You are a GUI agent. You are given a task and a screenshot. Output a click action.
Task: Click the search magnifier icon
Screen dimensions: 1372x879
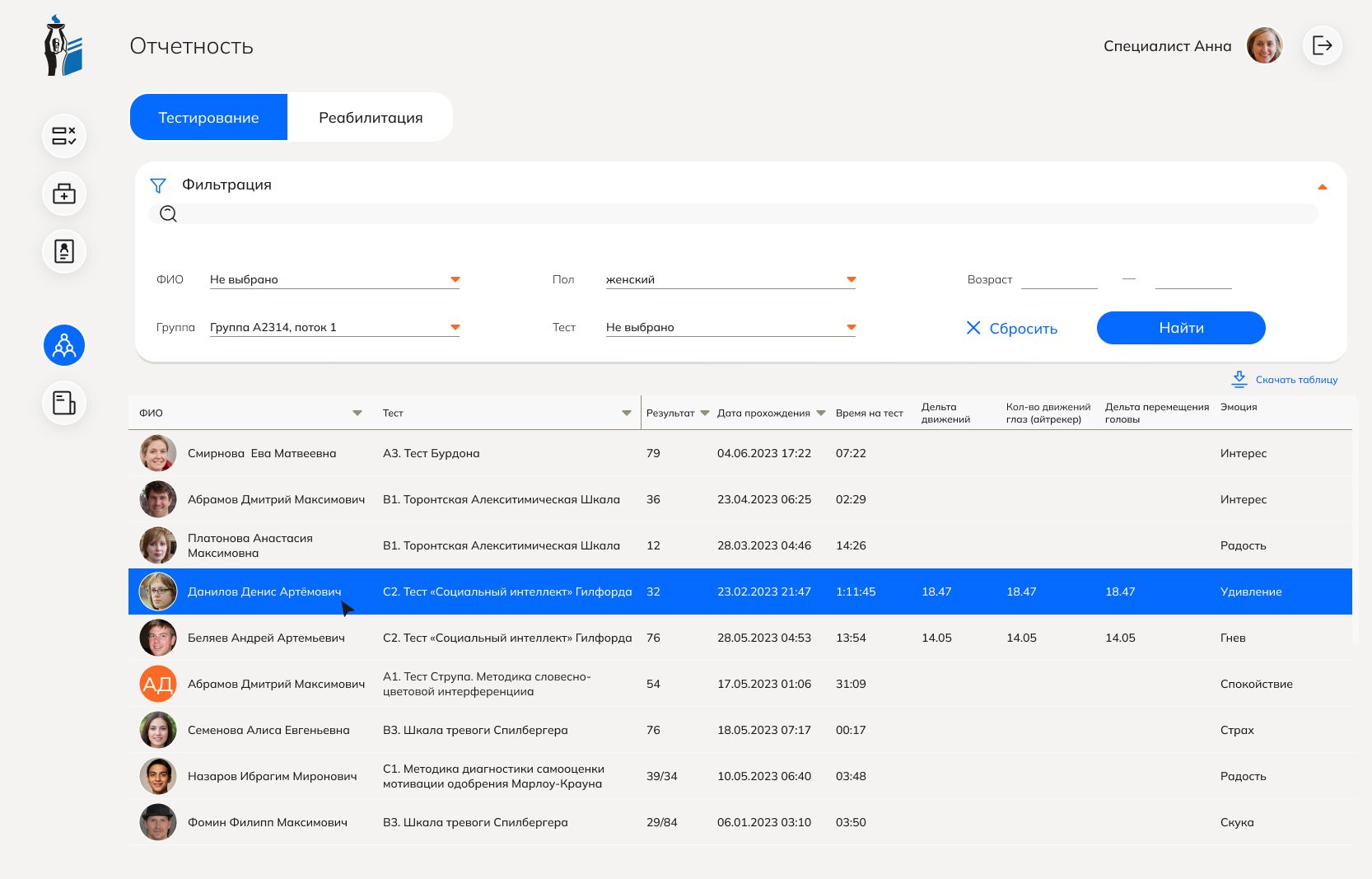[169, 214]
